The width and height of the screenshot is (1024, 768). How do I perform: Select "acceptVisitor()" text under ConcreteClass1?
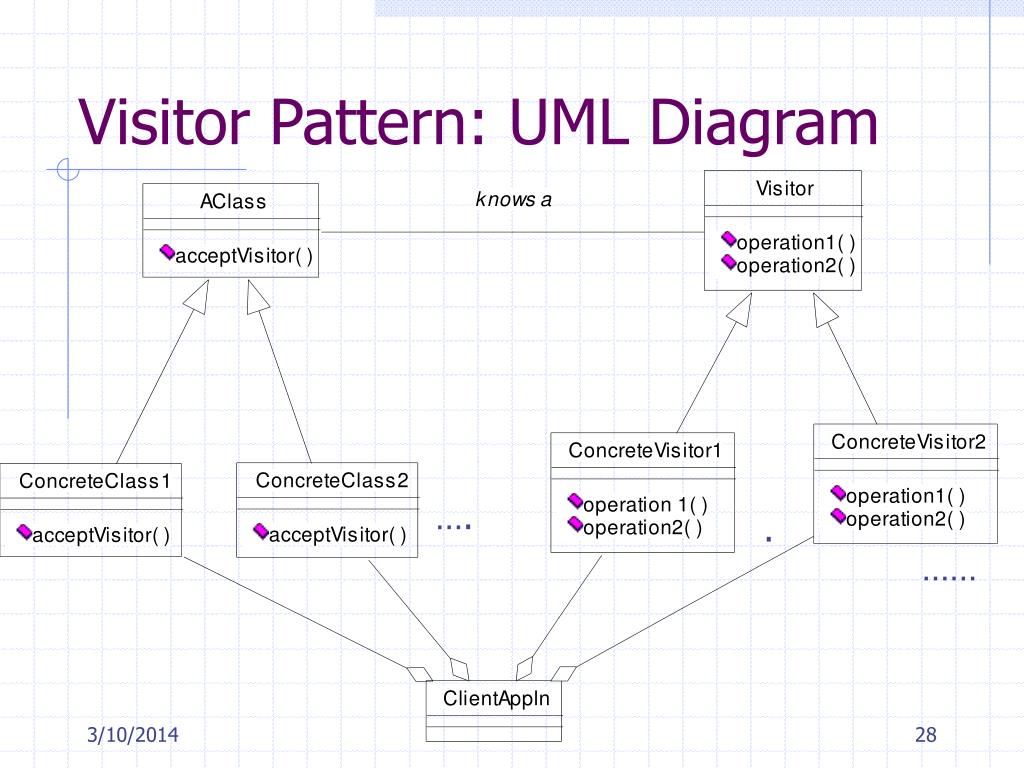point(101,536)
